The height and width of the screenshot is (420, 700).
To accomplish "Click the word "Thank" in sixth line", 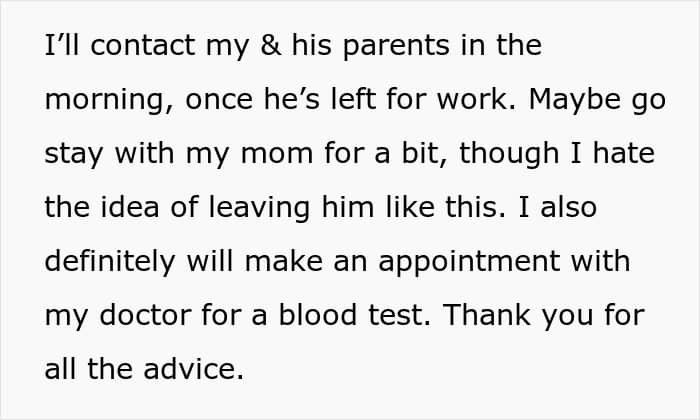I will (x=486, y=315).
